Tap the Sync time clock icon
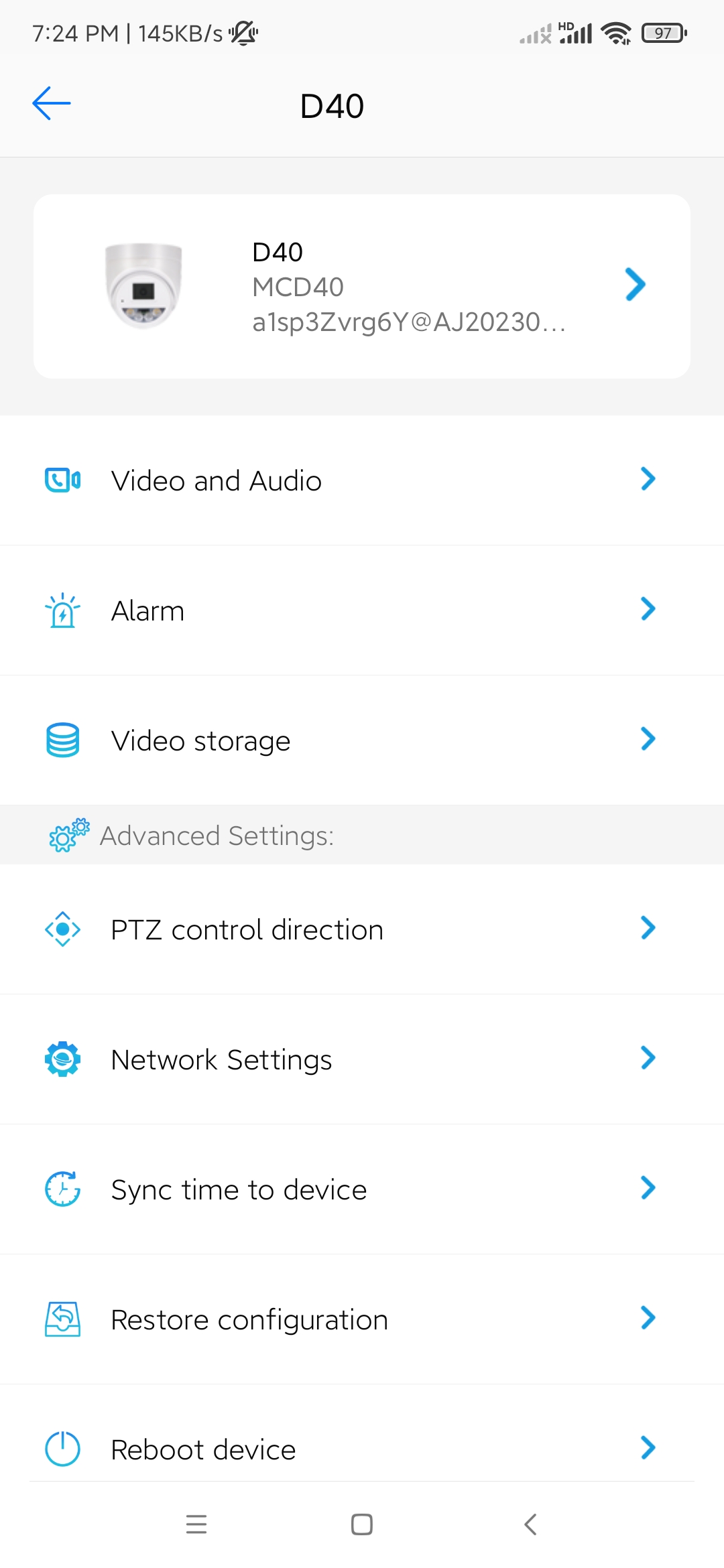 pyautogui.click(x=63, y=1189)
